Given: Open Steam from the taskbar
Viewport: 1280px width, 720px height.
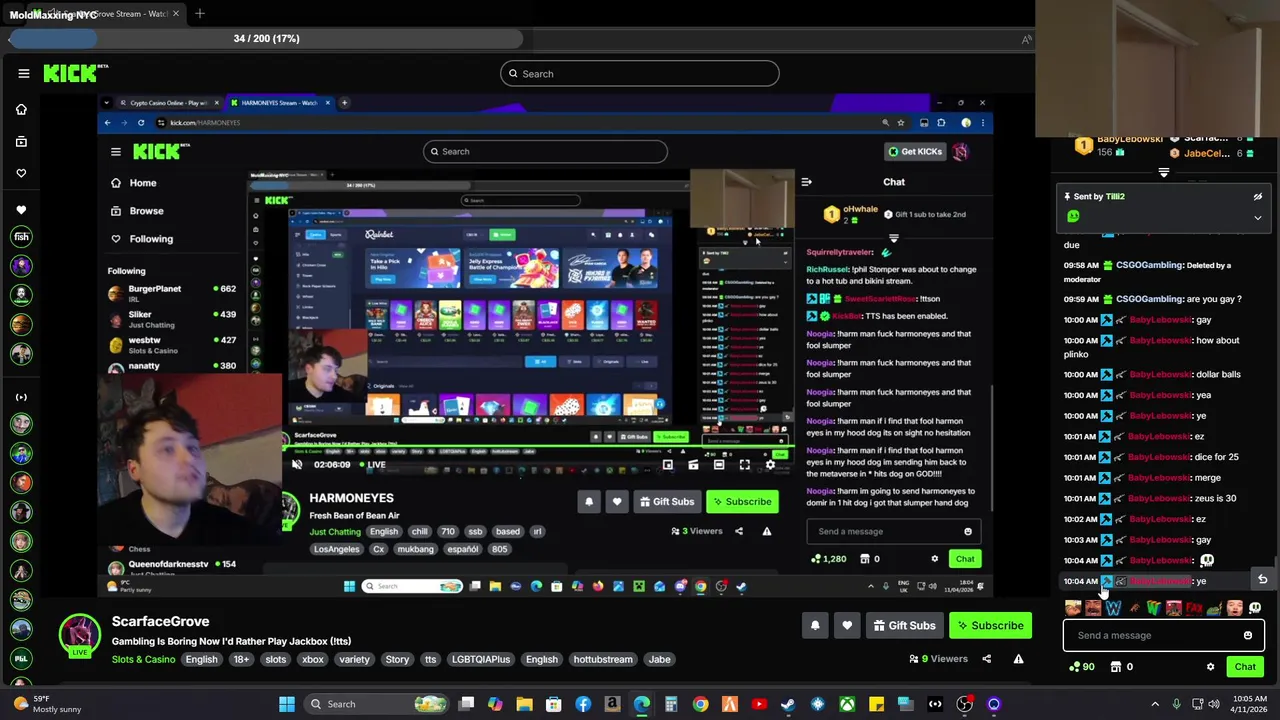Looking at the screenshot, I should [x=788, y=704].
